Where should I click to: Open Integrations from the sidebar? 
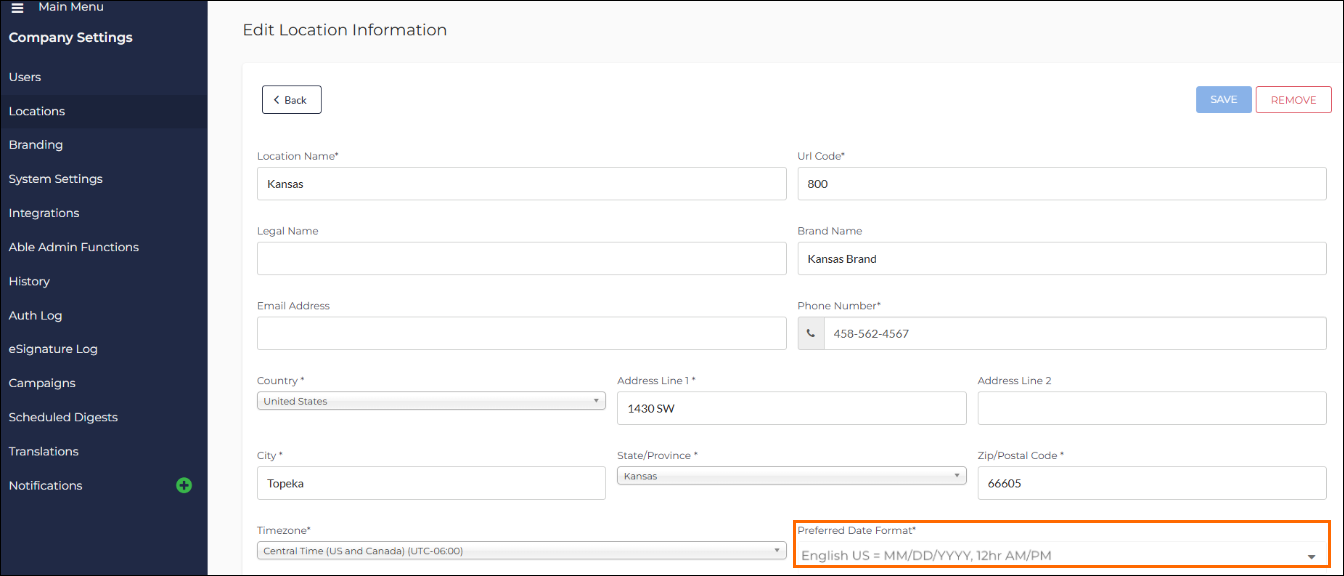[x=44, y=213]
